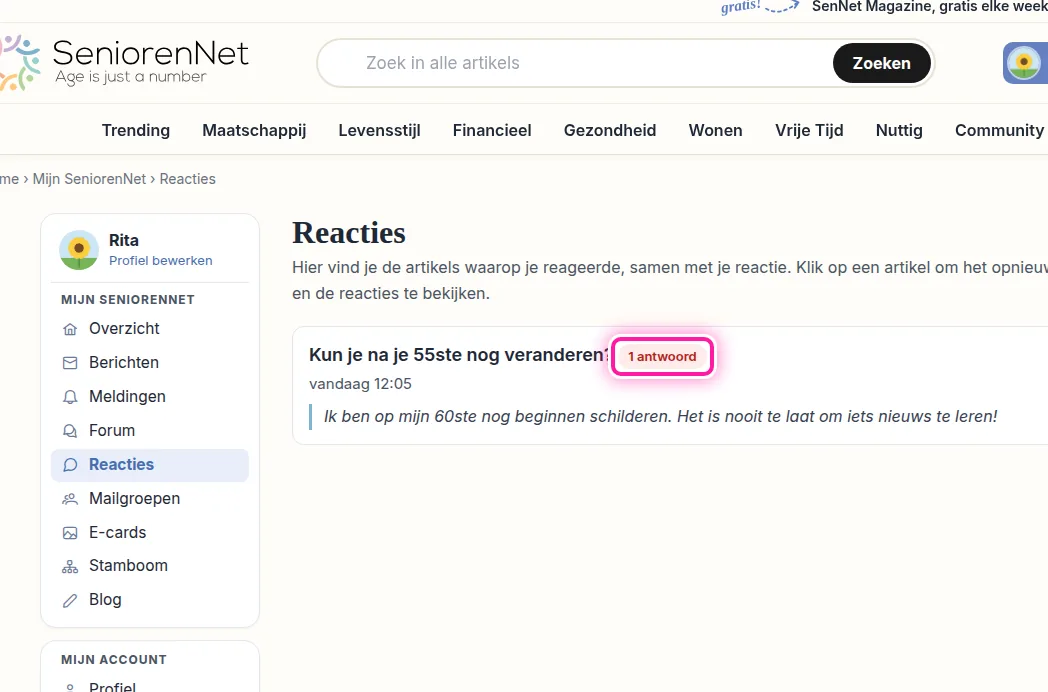
Task: Click the Mijn SeniorenNet breadcrumb
Action: click(x=89, y=179)
